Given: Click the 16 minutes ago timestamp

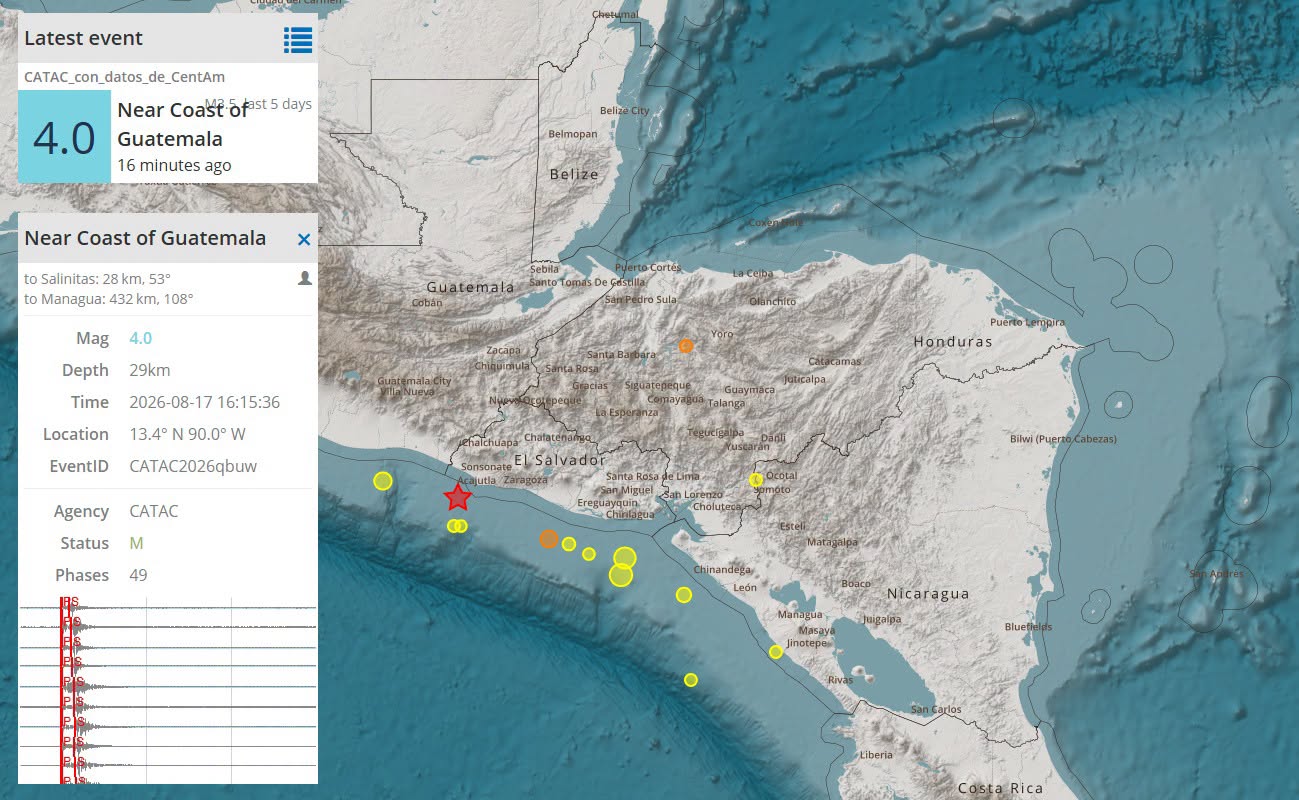Looking at the screenshot, I should coord(174,166).
